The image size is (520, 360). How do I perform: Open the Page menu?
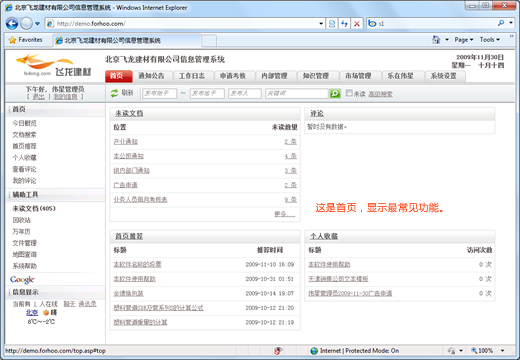click(464, 40)
